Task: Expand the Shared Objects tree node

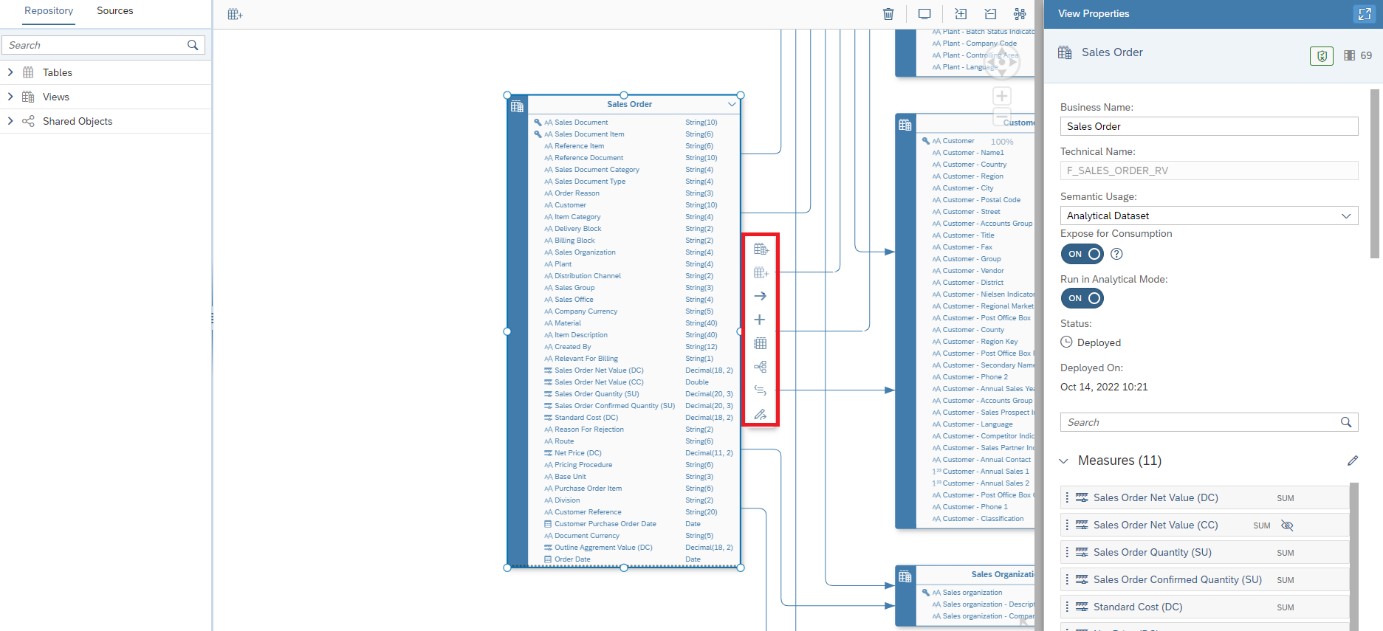Action: coord(10,121)
